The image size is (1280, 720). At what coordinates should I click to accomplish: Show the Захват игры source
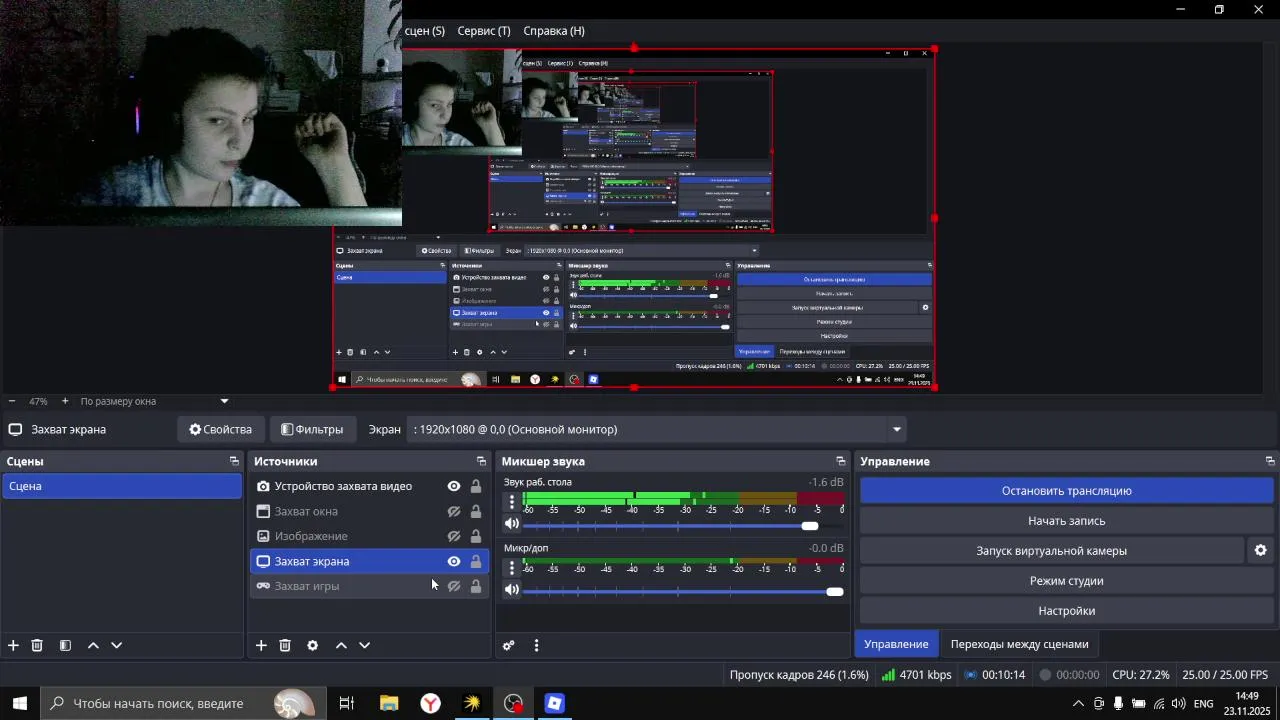tap(454, 586)
